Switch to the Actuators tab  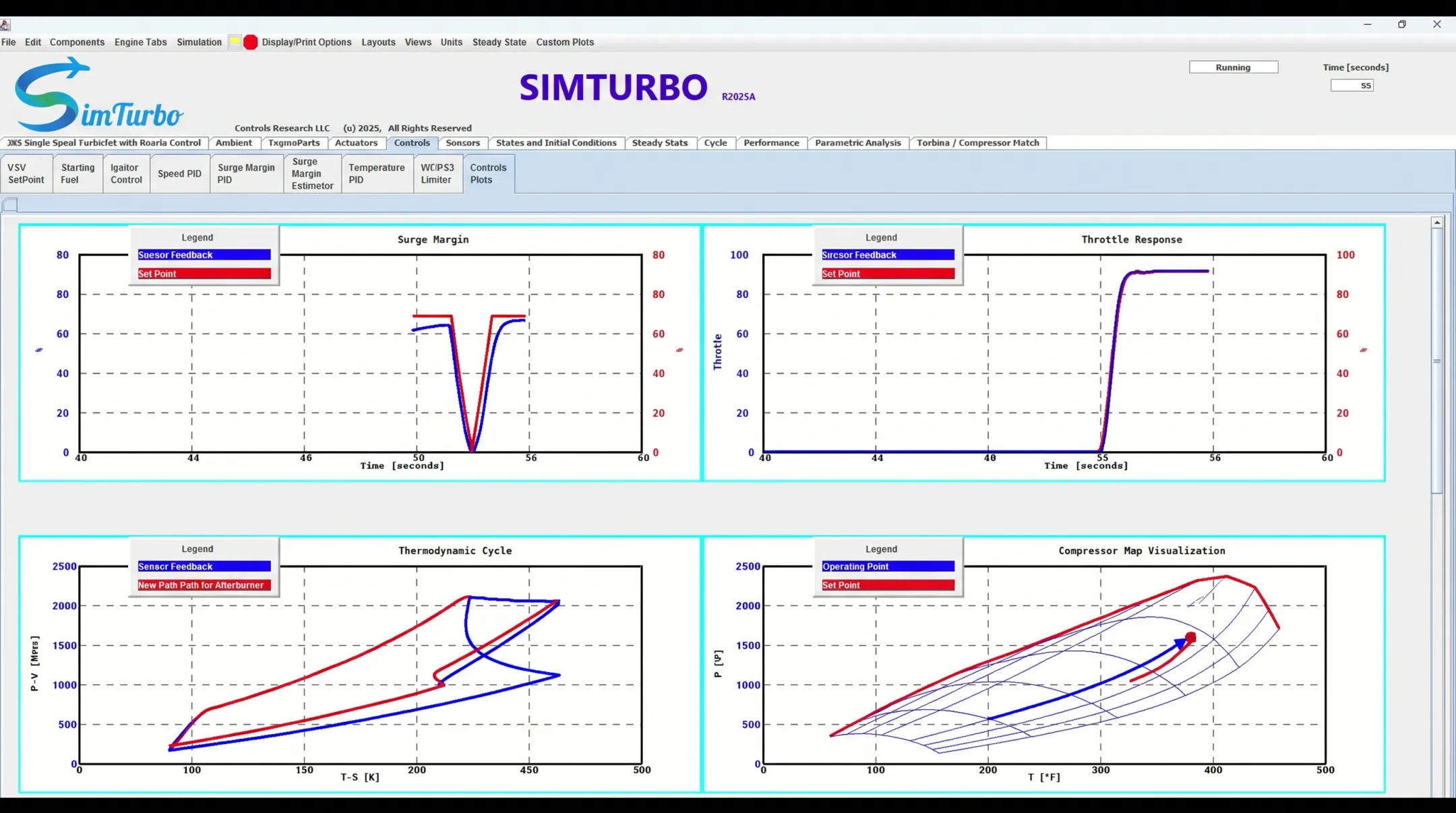(356, 143)
